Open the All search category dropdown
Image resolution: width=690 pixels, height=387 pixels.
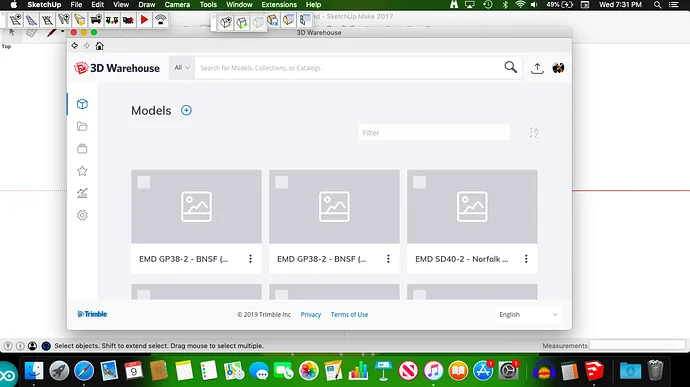pos(182,68)
